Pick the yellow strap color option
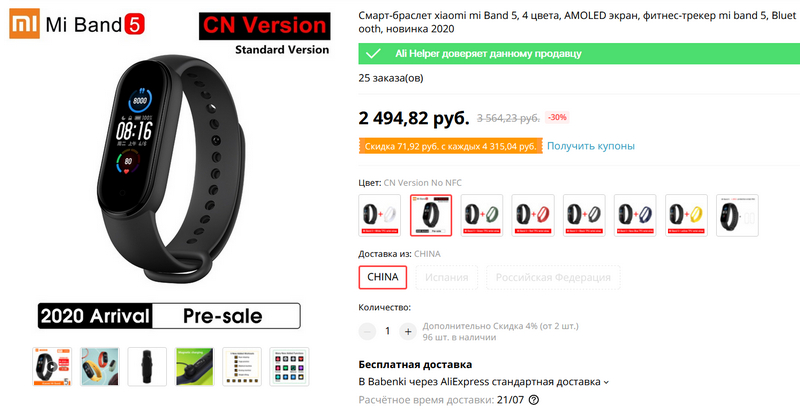 click(x=686, y=215)
